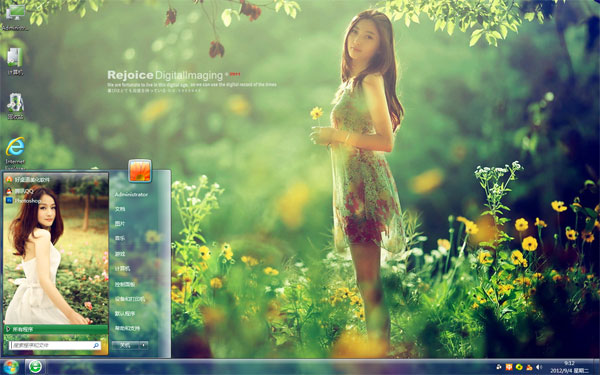Expand 所有程序 (All Programs) list

[x=56, y=329]
